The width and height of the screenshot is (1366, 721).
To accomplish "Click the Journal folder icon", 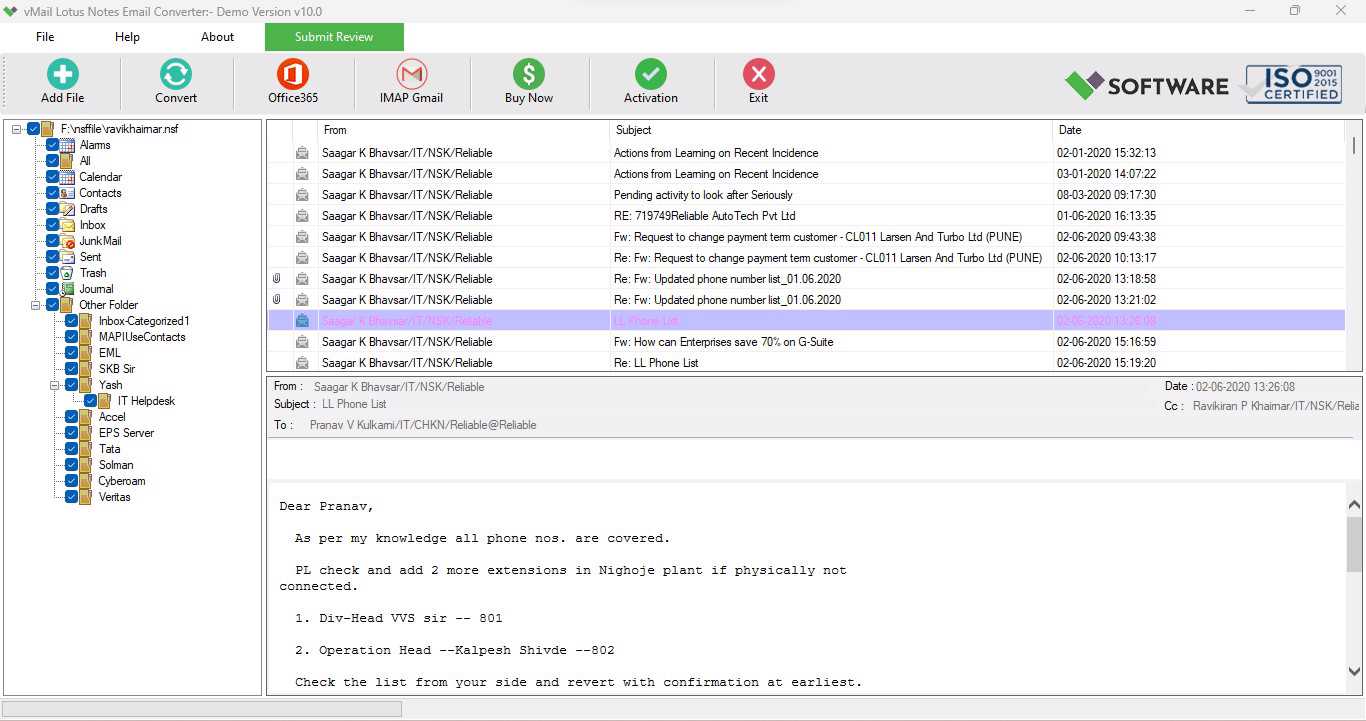I will click(67, 289).
